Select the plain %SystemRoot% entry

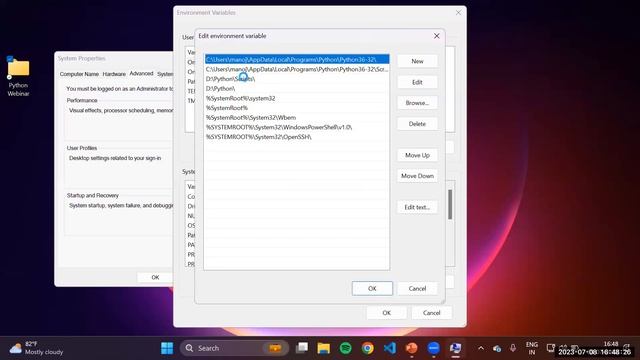pos(297,108)
